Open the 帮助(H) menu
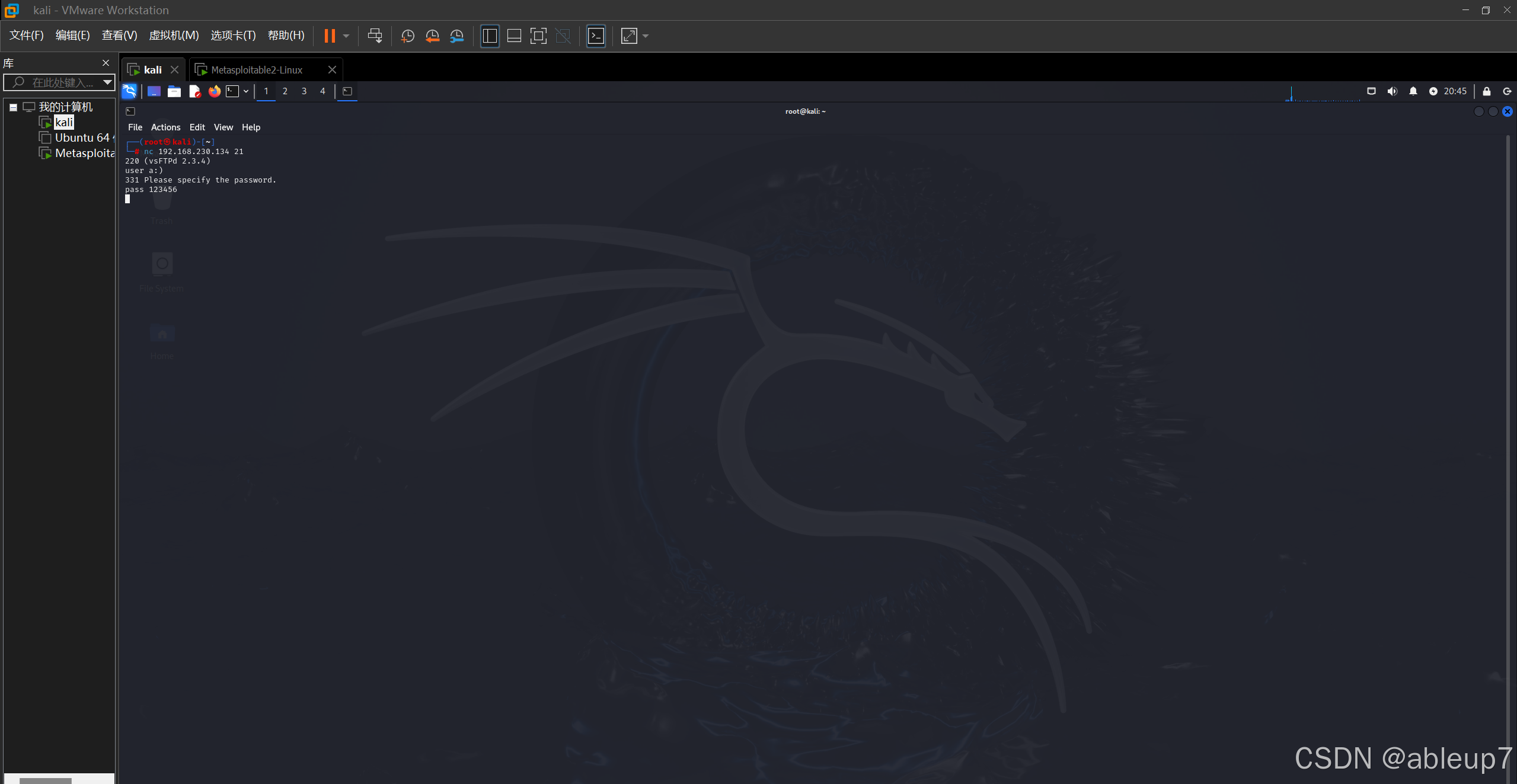 pyautogui.click(x=286, y=36)
